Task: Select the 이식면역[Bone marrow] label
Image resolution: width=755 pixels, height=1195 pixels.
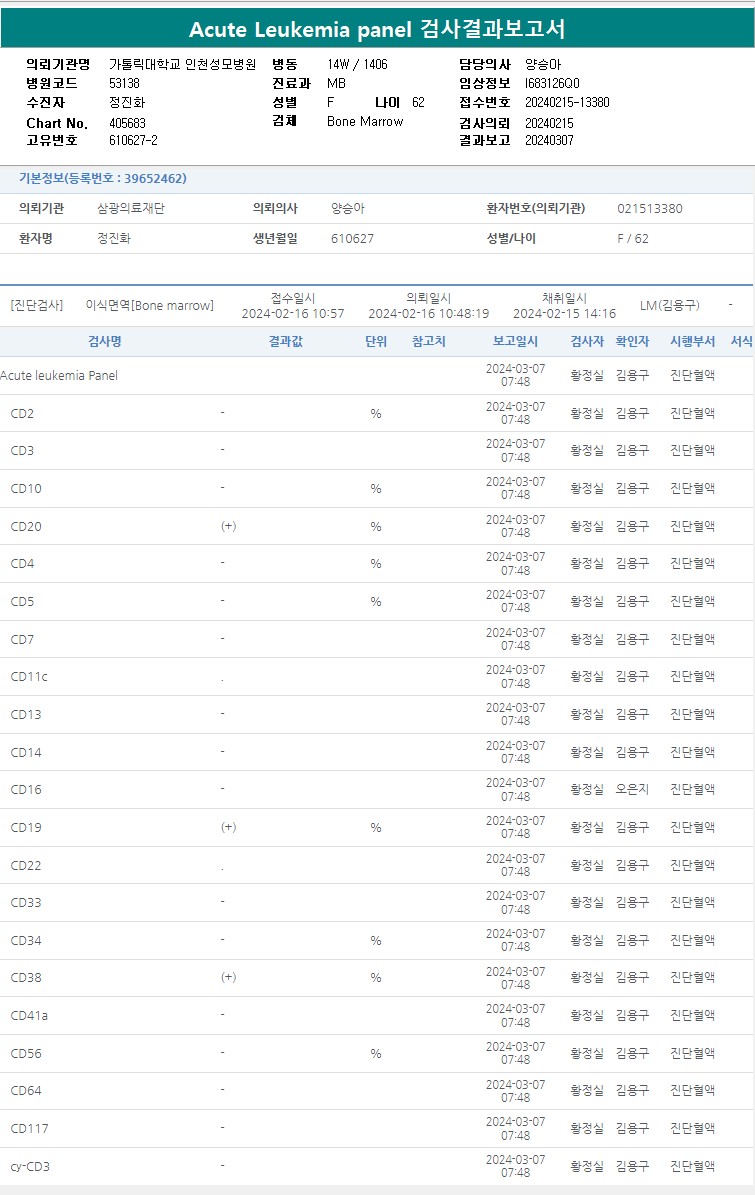Action: [x=149, y=306]
